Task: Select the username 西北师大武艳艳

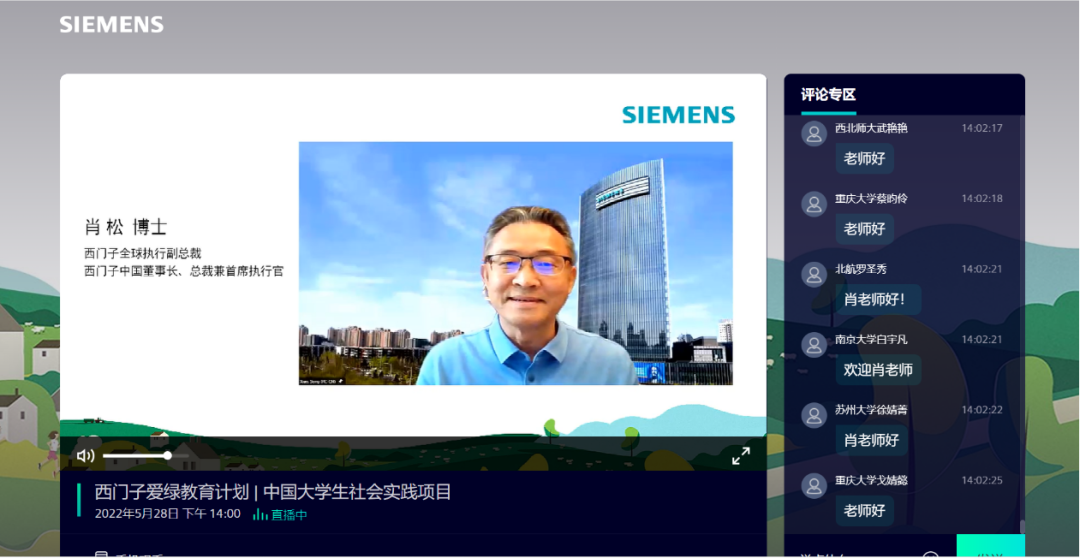Action: [871, 128]
